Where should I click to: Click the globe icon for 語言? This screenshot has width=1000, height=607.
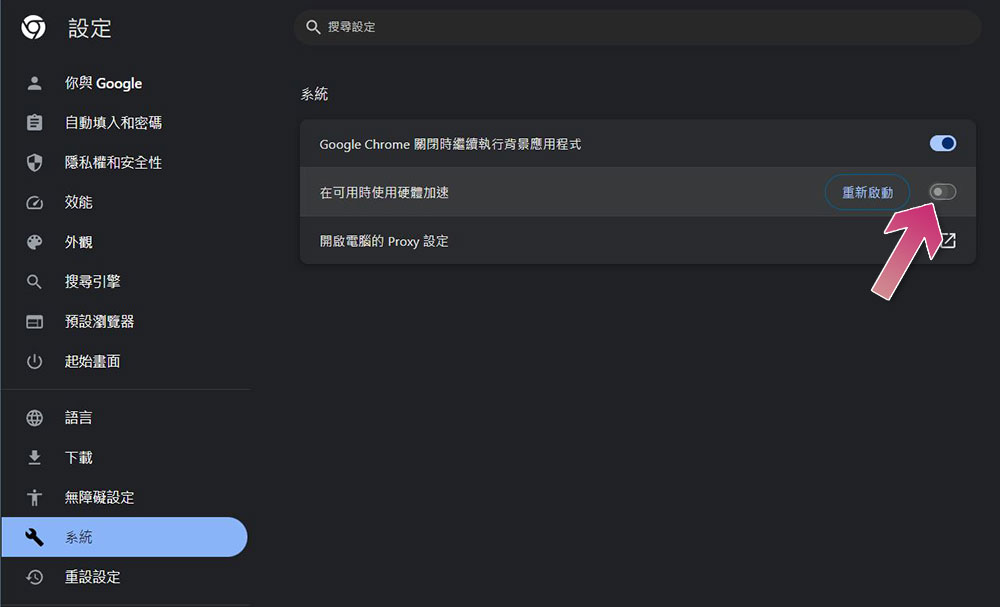pyautogui.click(x=34, y=418)
